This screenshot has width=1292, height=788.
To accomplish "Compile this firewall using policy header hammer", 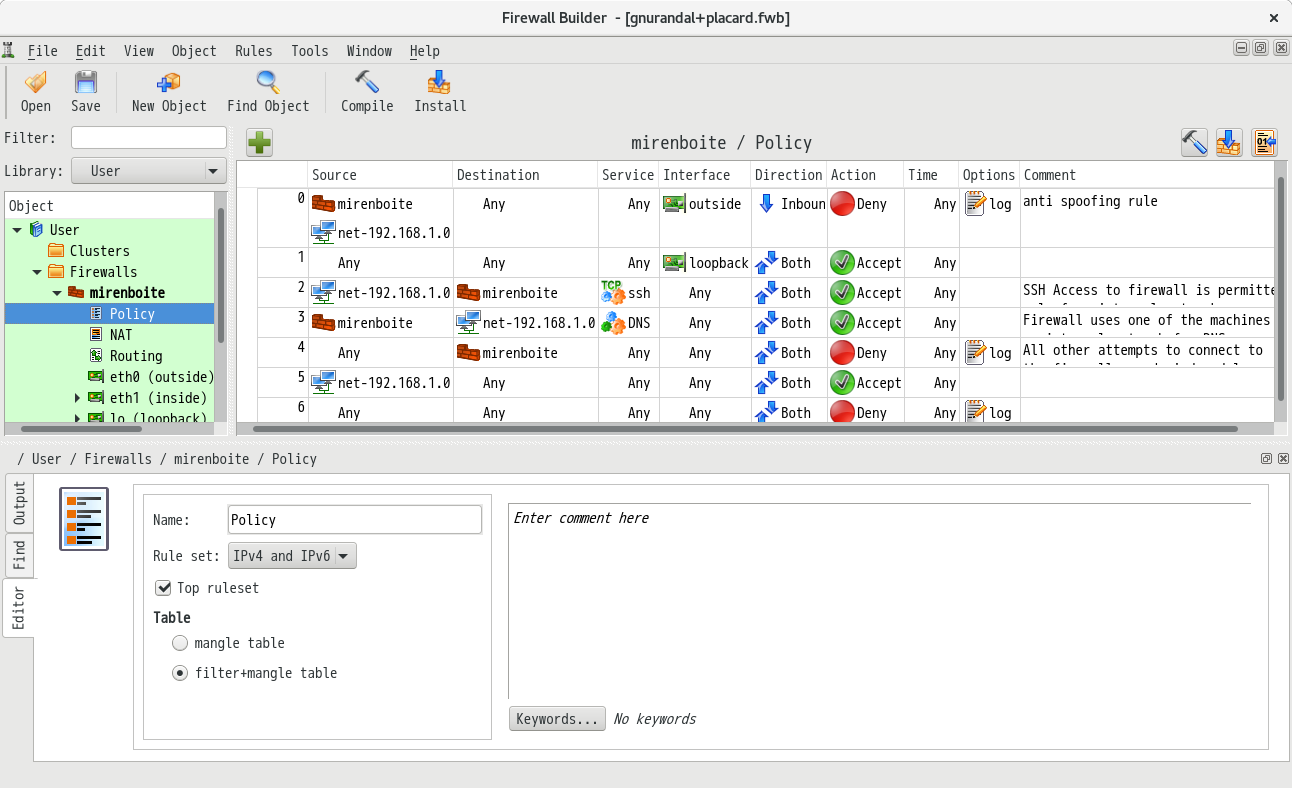I will [x=1194, y=143].
